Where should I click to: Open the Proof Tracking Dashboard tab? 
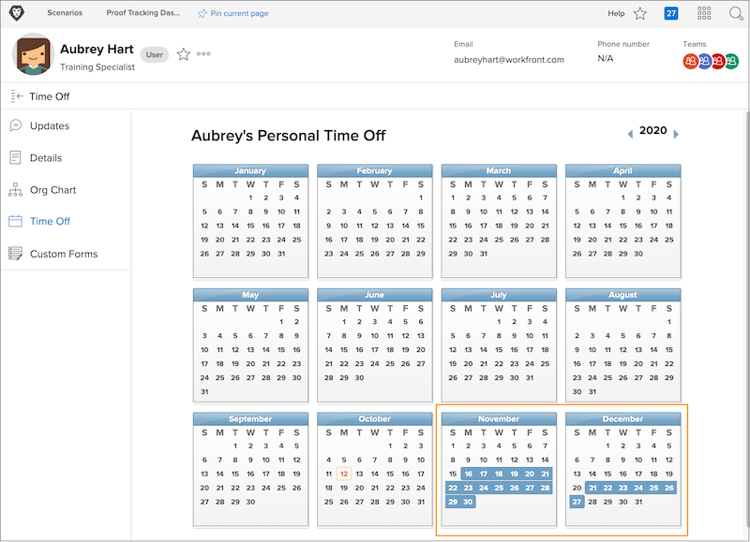144,13
